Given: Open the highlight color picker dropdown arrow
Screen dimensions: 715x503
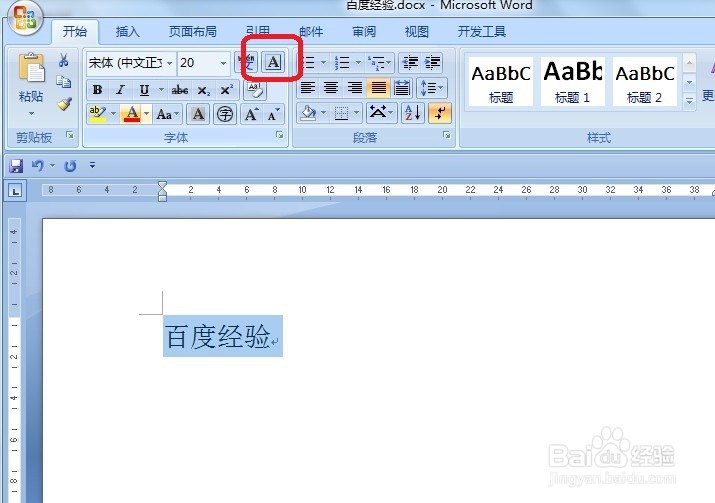Looking at the screenshot, I should click(x=113, y=114).
